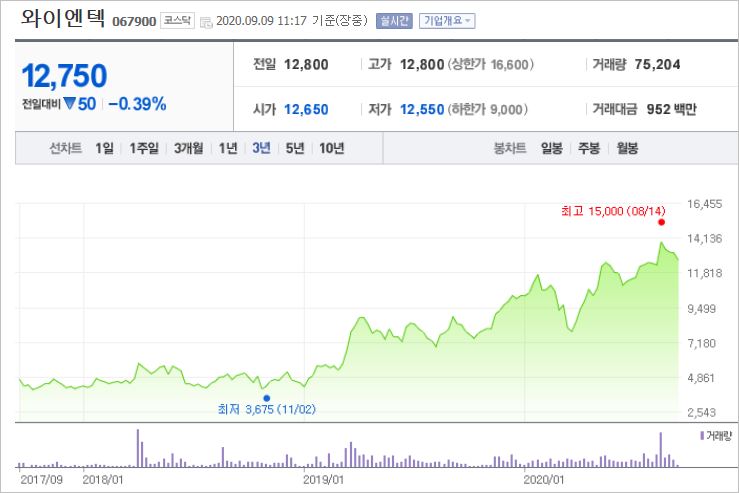Click the 2,543 price axis label
Screen dimensions: 739x493
coord(702,413)
